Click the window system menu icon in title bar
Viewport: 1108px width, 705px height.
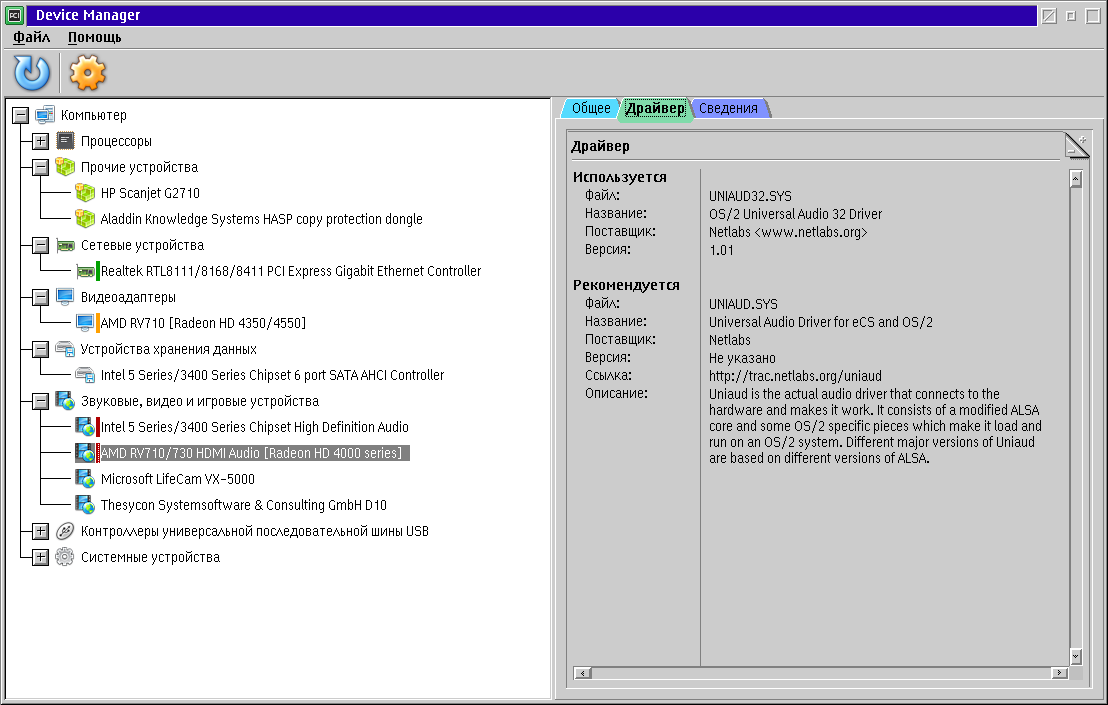click(15, 15)
